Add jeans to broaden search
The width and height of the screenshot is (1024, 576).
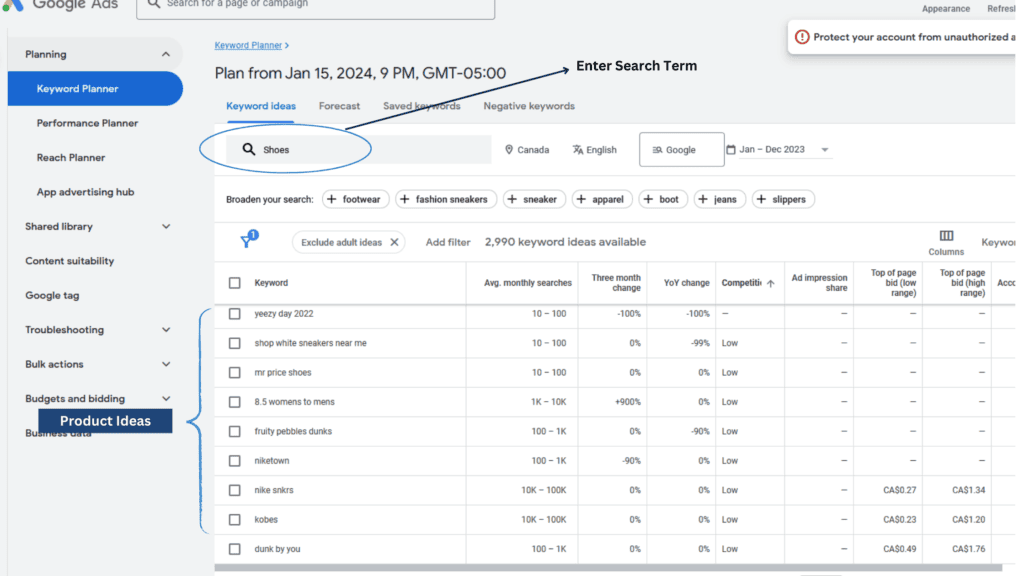click(720, 199)
